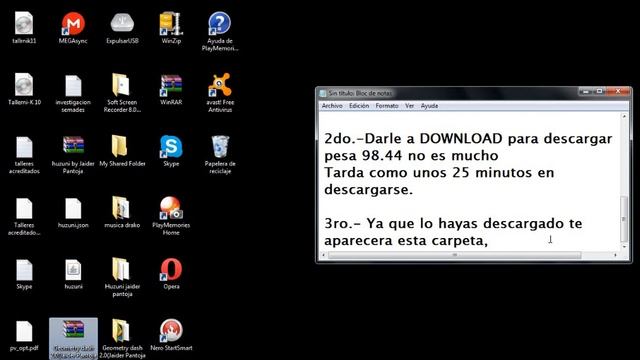Open the Ver menu in Notepad
Screen dimensions: 640x360
click(409, 106)
